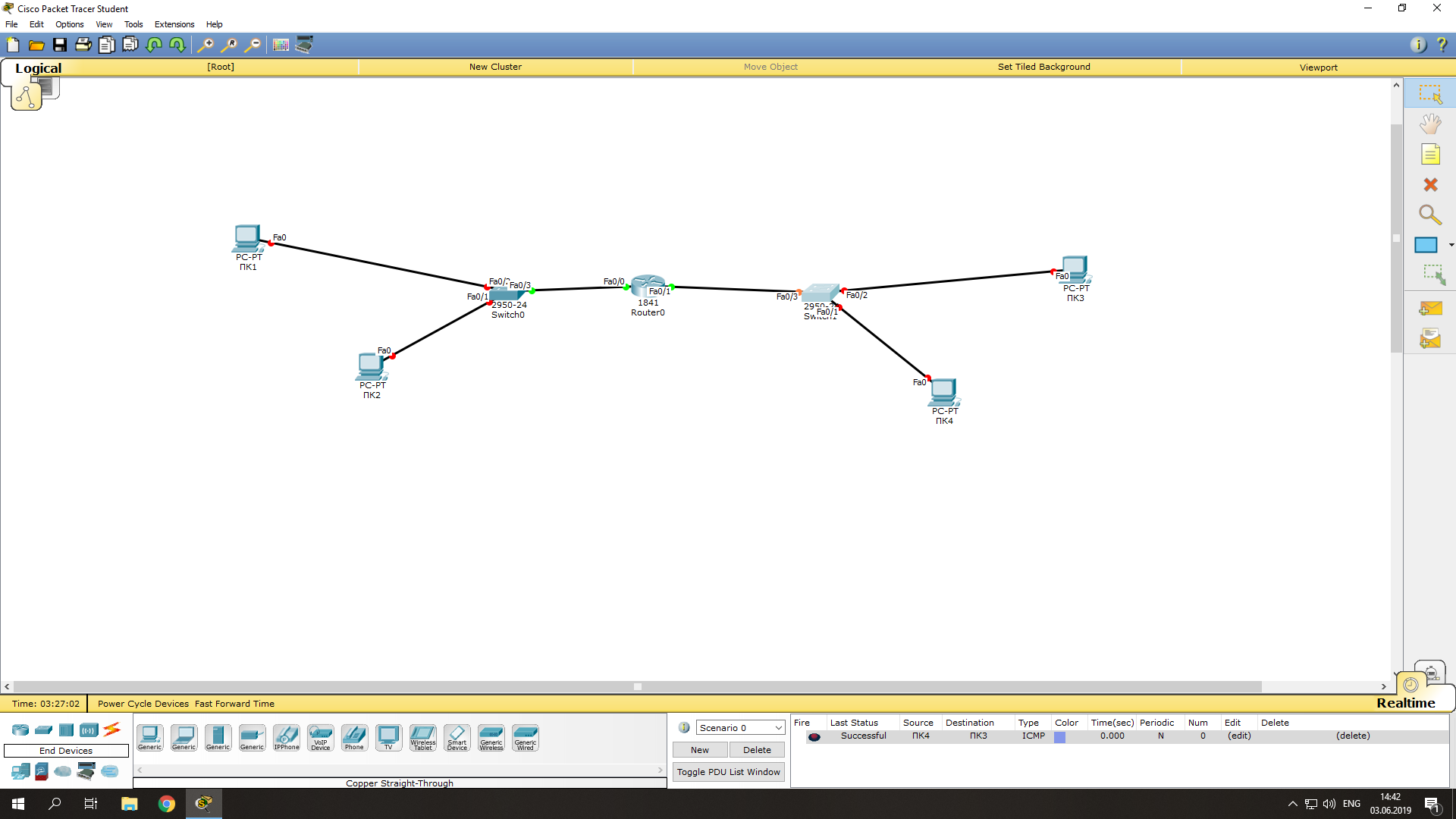Save the network with the floppy icon

(60, 45)
